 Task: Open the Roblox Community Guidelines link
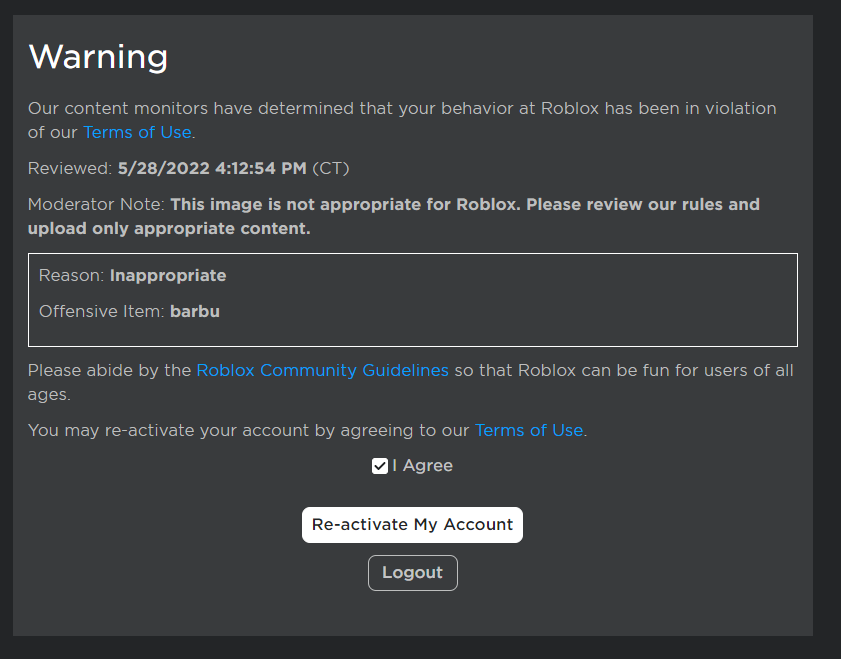point(322,370)
